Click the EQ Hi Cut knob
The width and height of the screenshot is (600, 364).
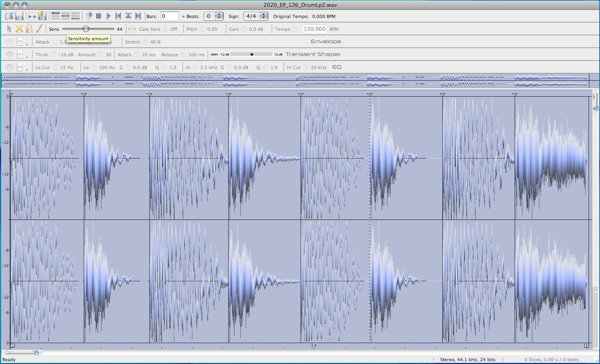pyautogui.click(x=306, y=67)
